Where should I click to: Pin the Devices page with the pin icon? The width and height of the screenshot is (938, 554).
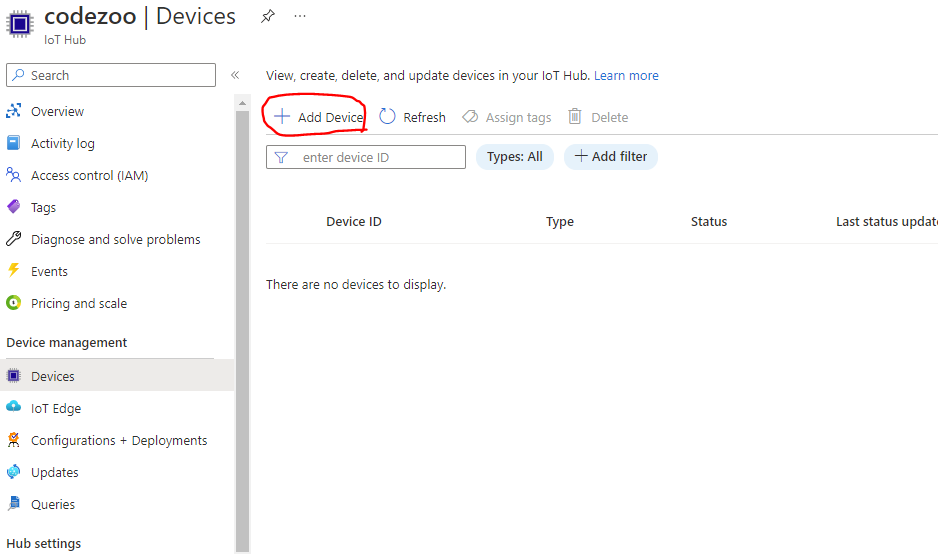click(x=268, y=16)
